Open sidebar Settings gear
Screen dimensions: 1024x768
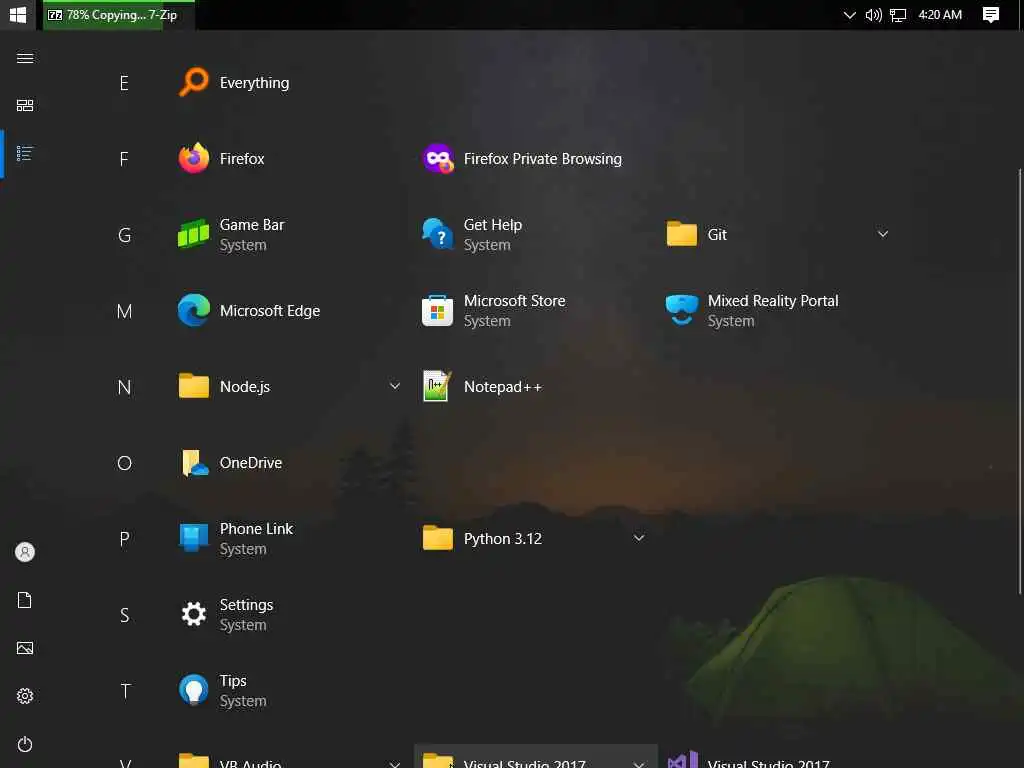25,696
